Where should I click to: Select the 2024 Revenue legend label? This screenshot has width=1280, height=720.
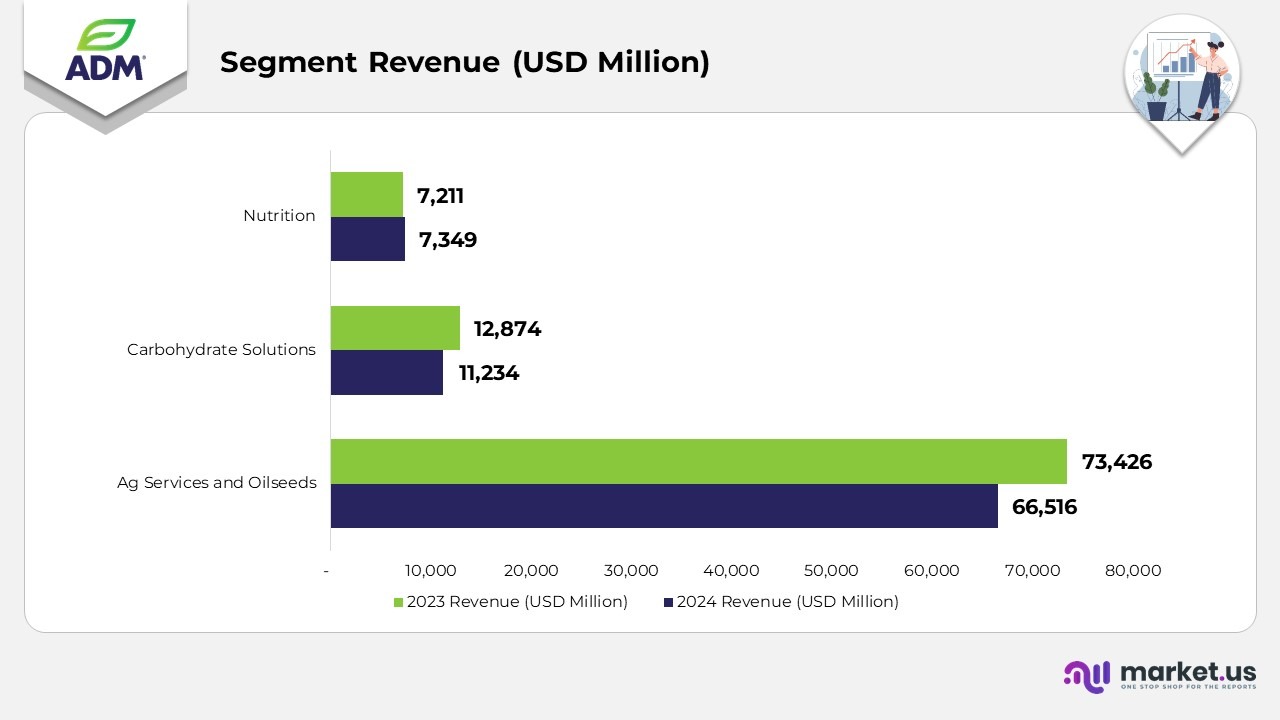point(787,602)
